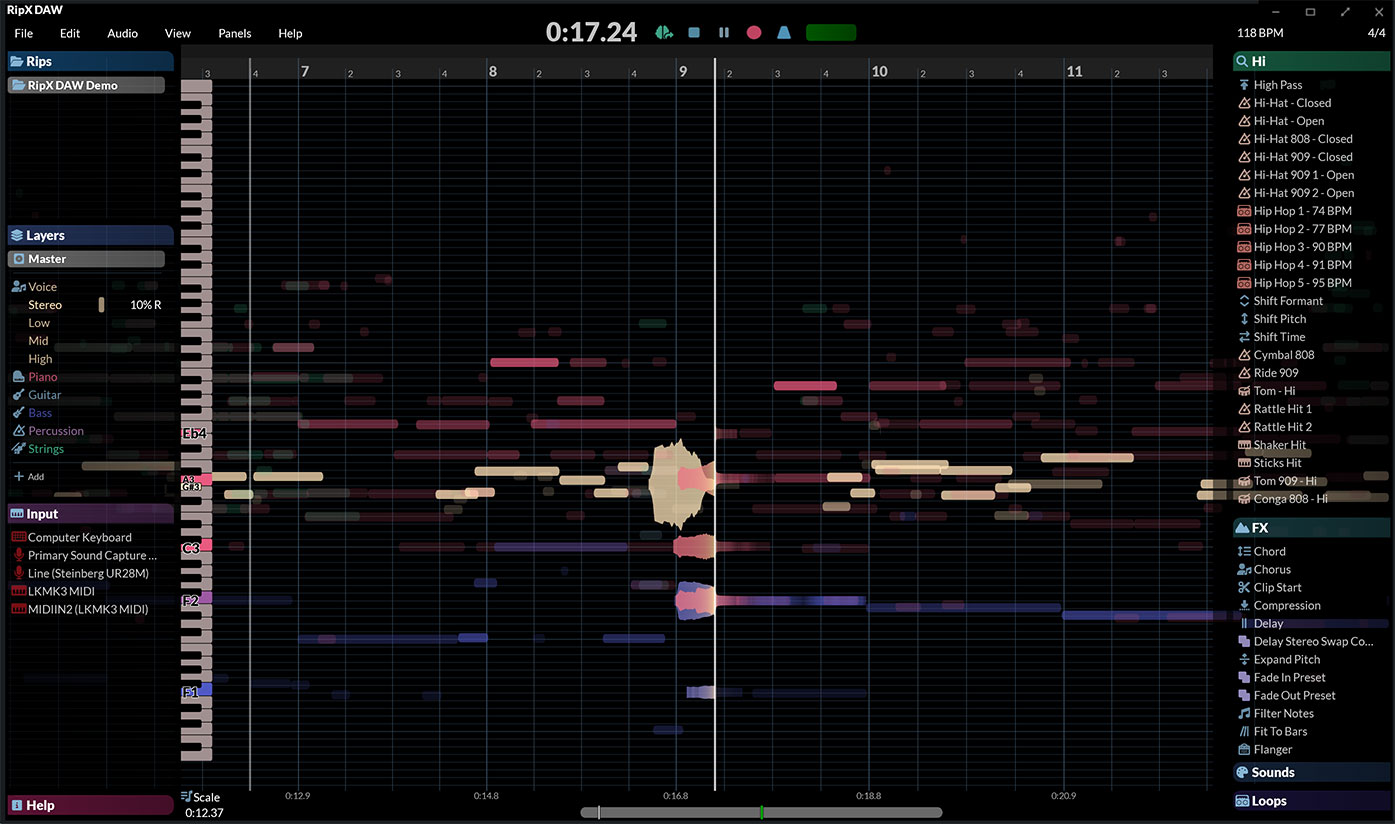The image size is (1395, 824).
Task: Open the Panels menu
Action: tap(234, 33)
